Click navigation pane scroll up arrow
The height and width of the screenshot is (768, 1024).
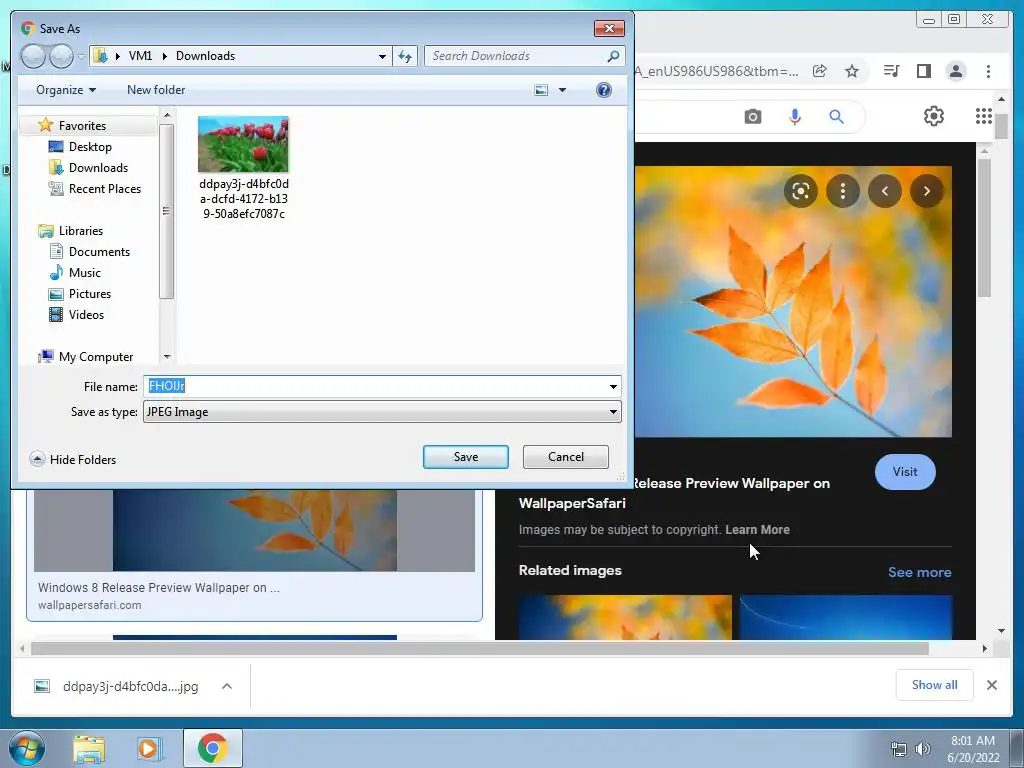point(167,115)
